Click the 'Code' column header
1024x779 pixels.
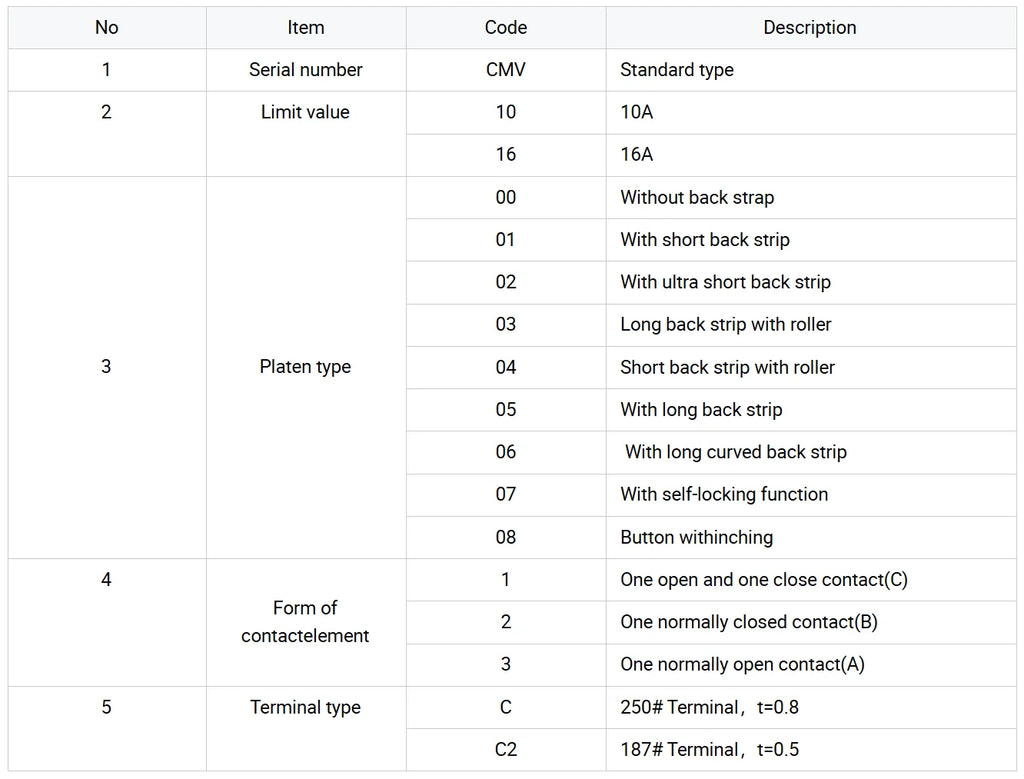(505, 27)
